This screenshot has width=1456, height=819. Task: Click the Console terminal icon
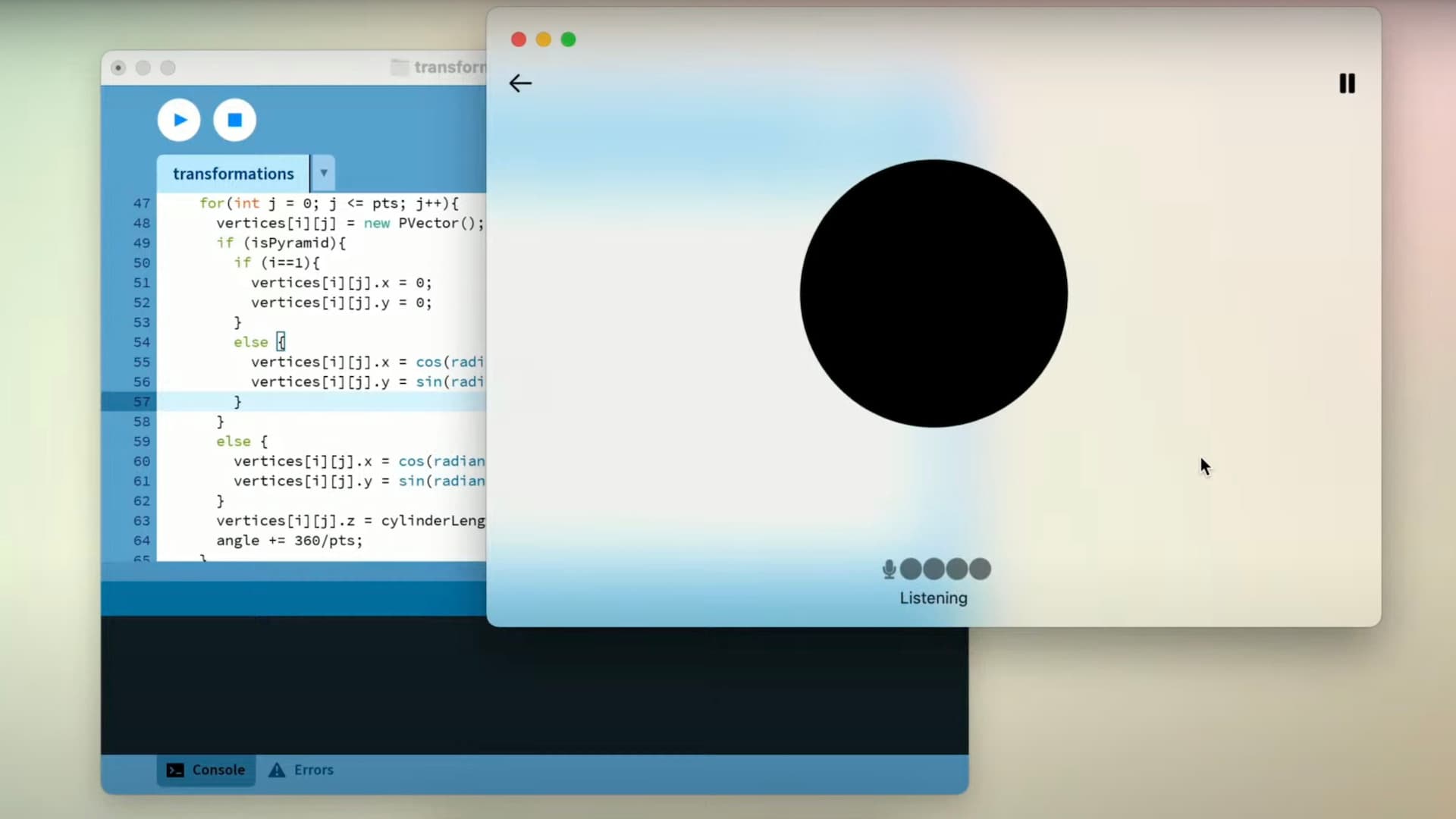[175, 770]
